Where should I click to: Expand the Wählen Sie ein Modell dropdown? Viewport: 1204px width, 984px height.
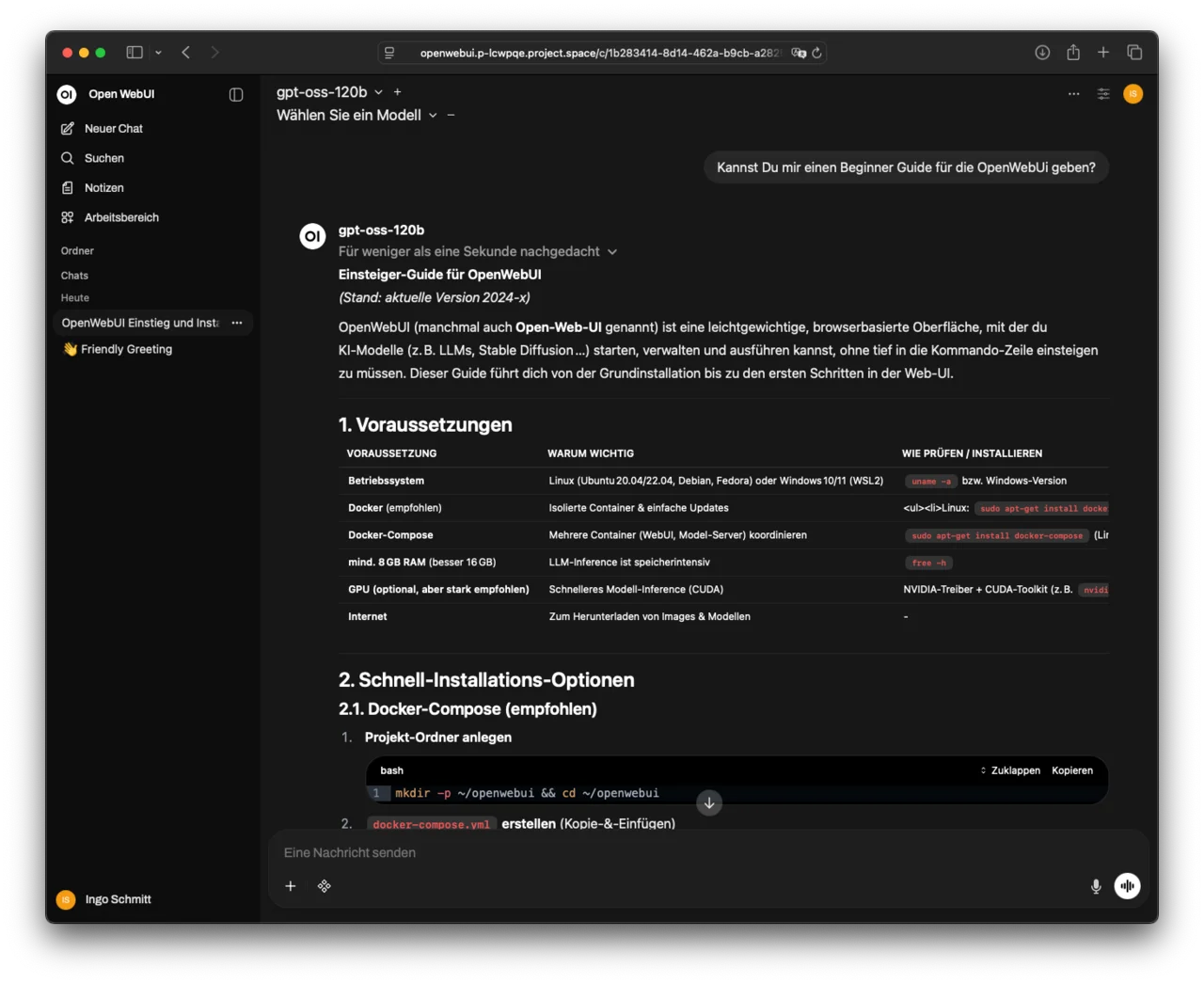click(357, 115)
